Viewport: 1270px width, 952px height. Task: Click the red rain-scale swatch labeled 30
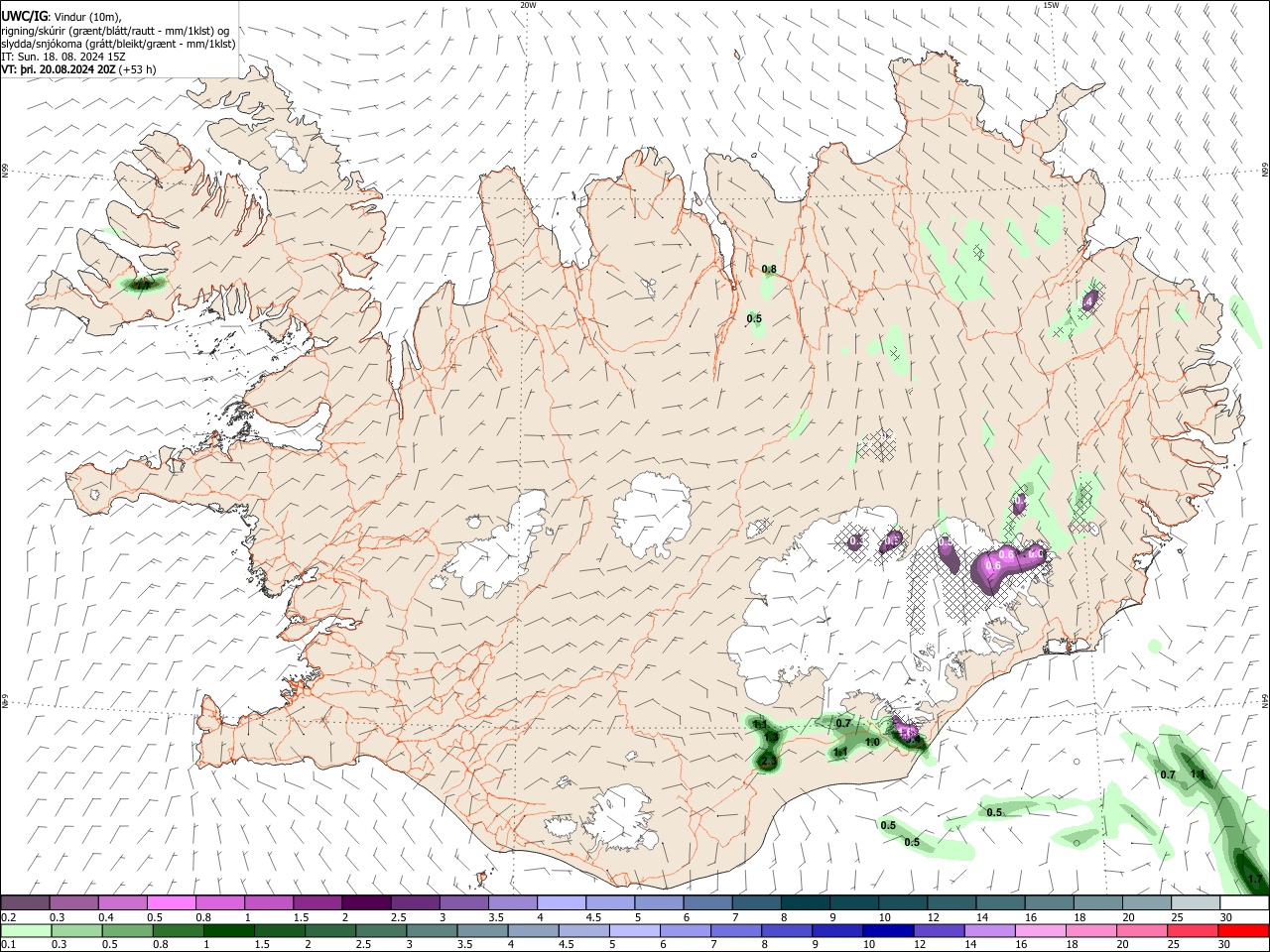(1243, 930)
